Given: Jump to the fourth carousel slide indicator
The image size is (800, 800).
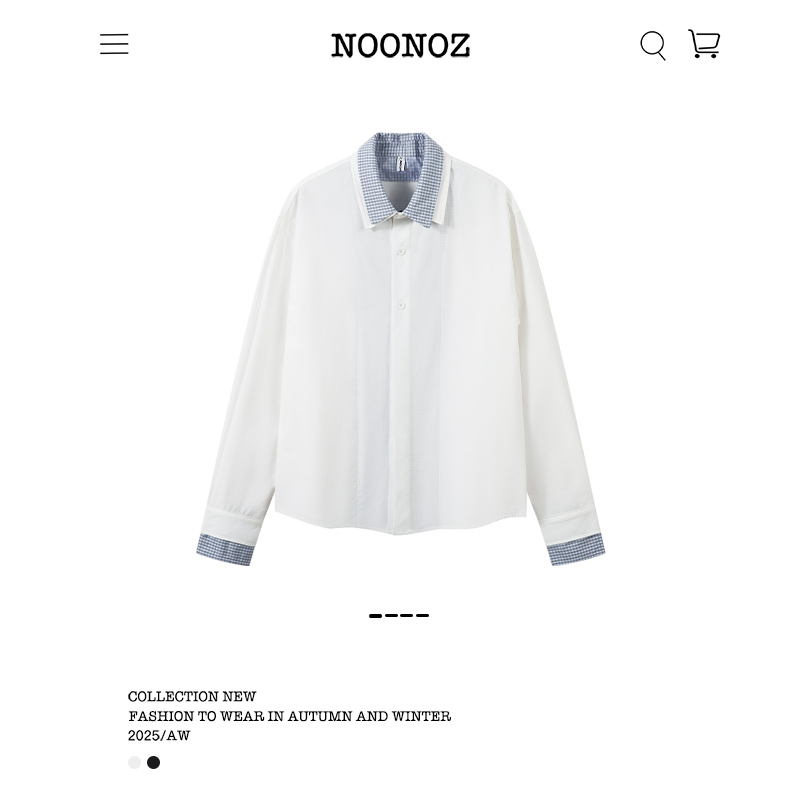Looking at the screenshot, I should point(422,616).
